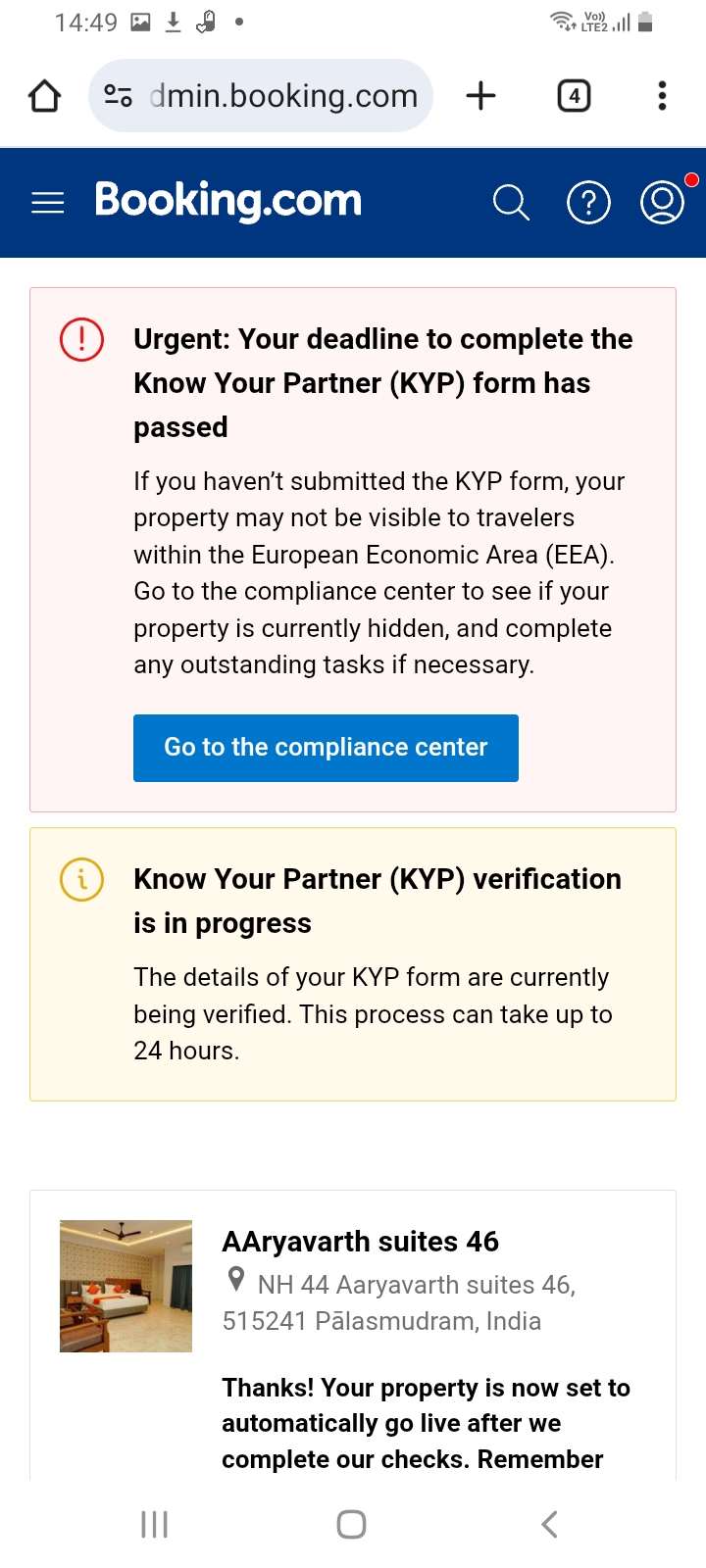706x1568 pixels.
Task: Tap the browser home icon
Action: (45, 96)
